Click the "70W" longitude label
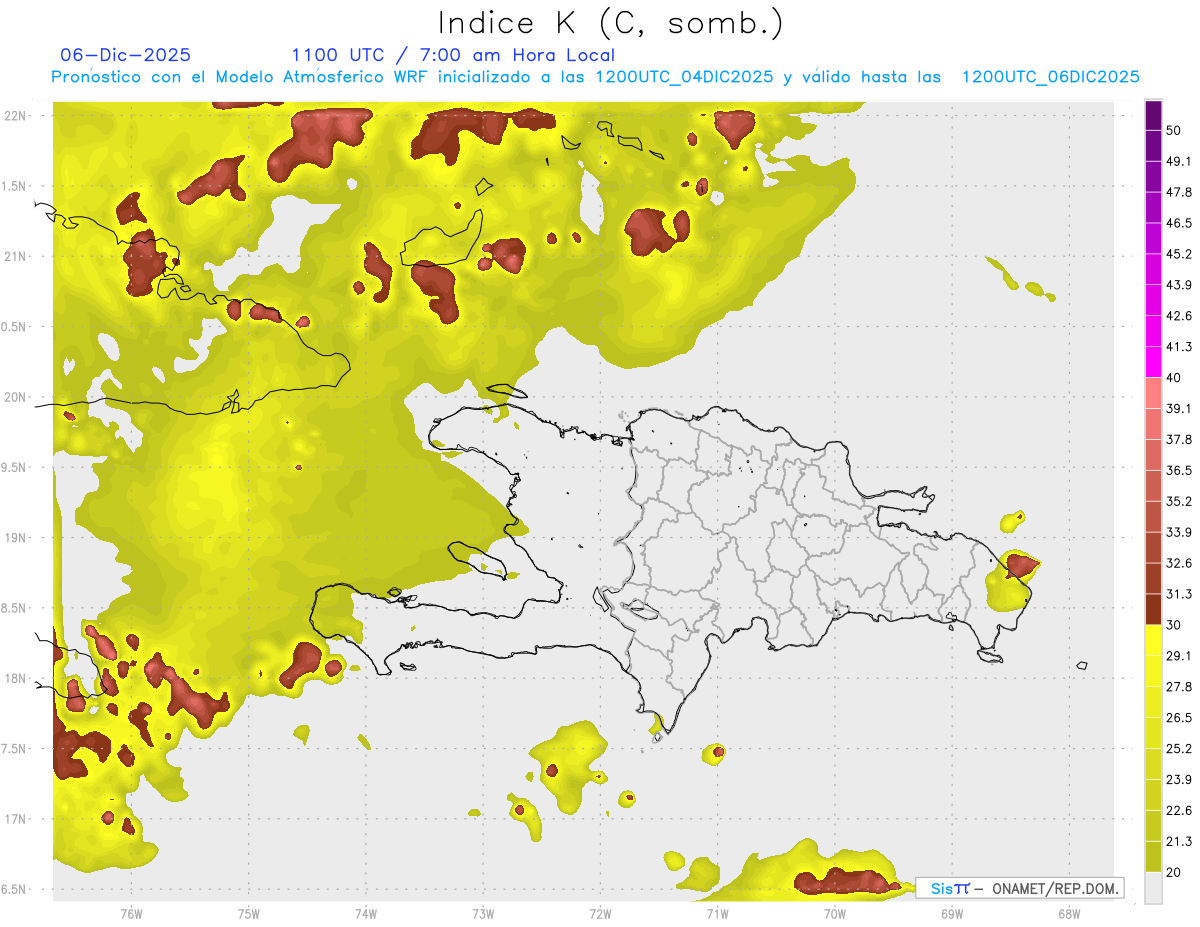 click(834, 913)
